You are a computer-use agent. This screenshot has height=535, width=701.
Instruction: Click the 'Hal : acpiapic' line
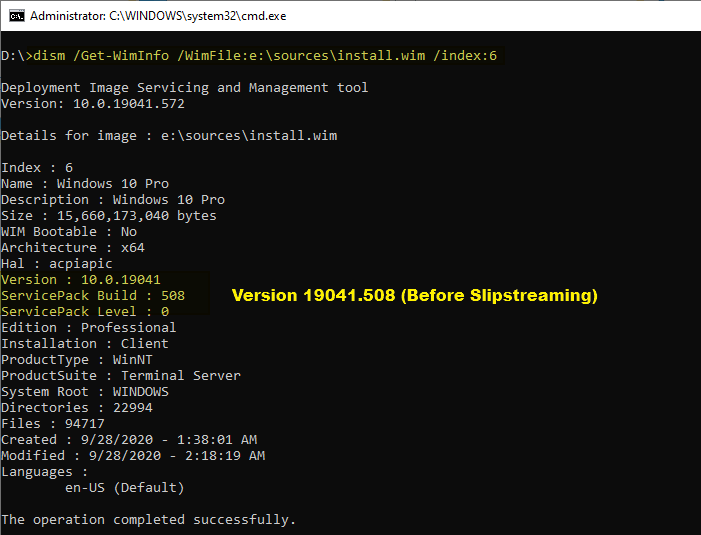57,264
